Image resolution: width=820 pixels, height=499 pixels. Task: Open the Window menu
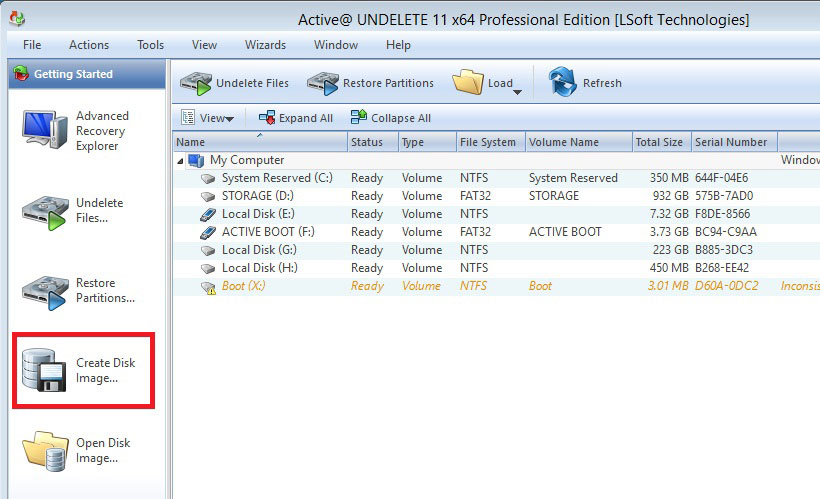[x=336, y=45]
